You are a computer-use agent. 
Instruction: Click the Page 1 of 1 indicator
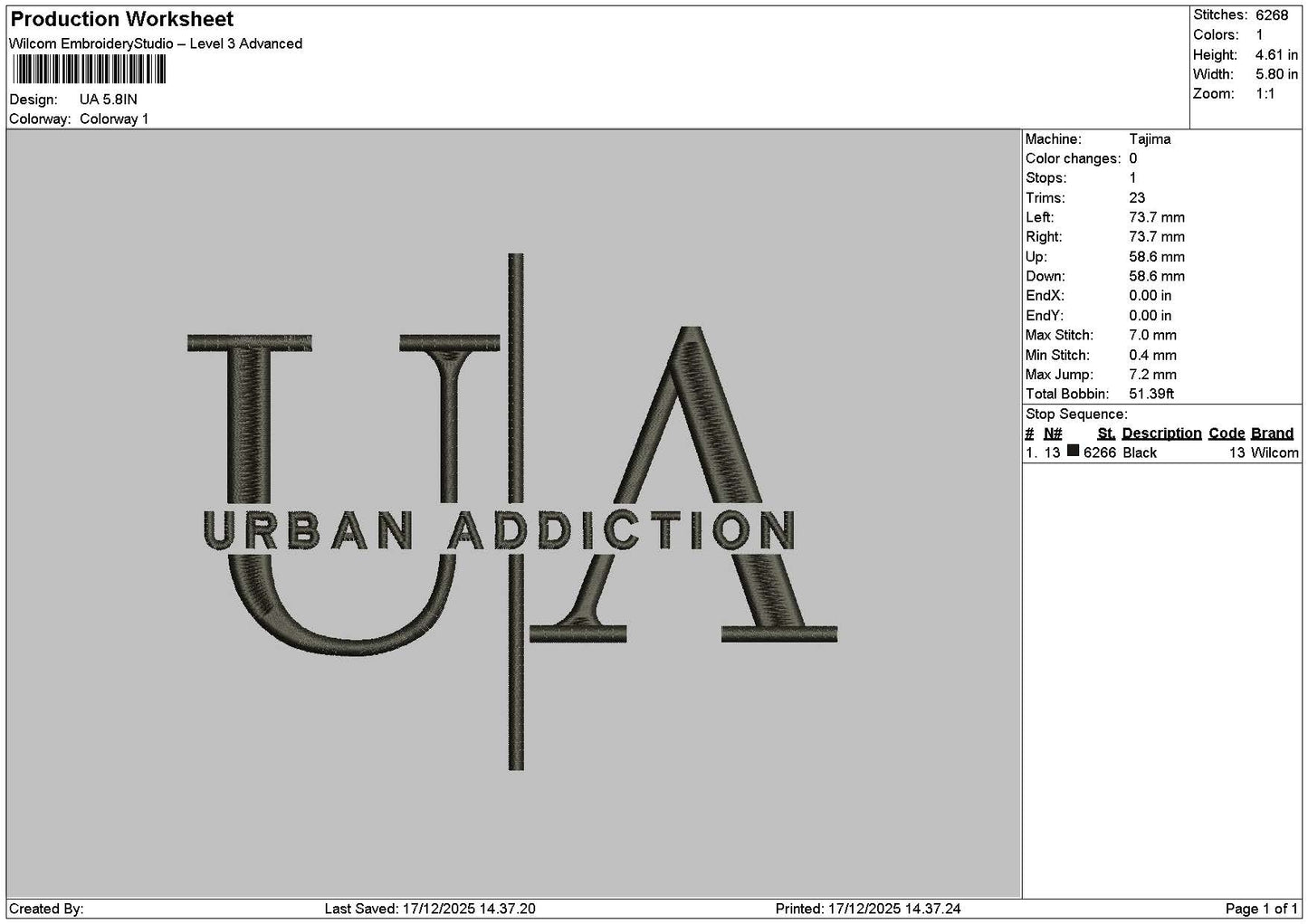pyautogui.click(x=1262, y=909)
